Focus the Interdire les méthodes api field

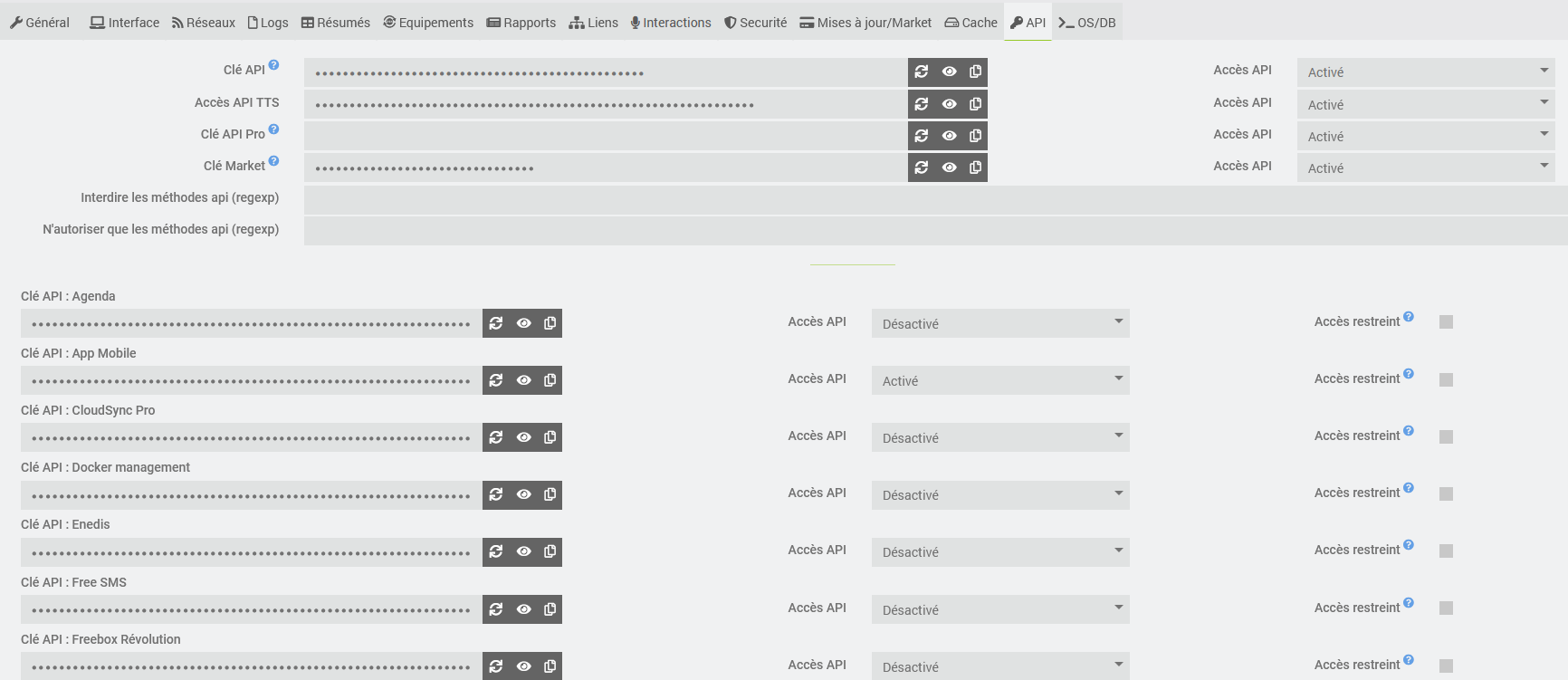(936, 199)
